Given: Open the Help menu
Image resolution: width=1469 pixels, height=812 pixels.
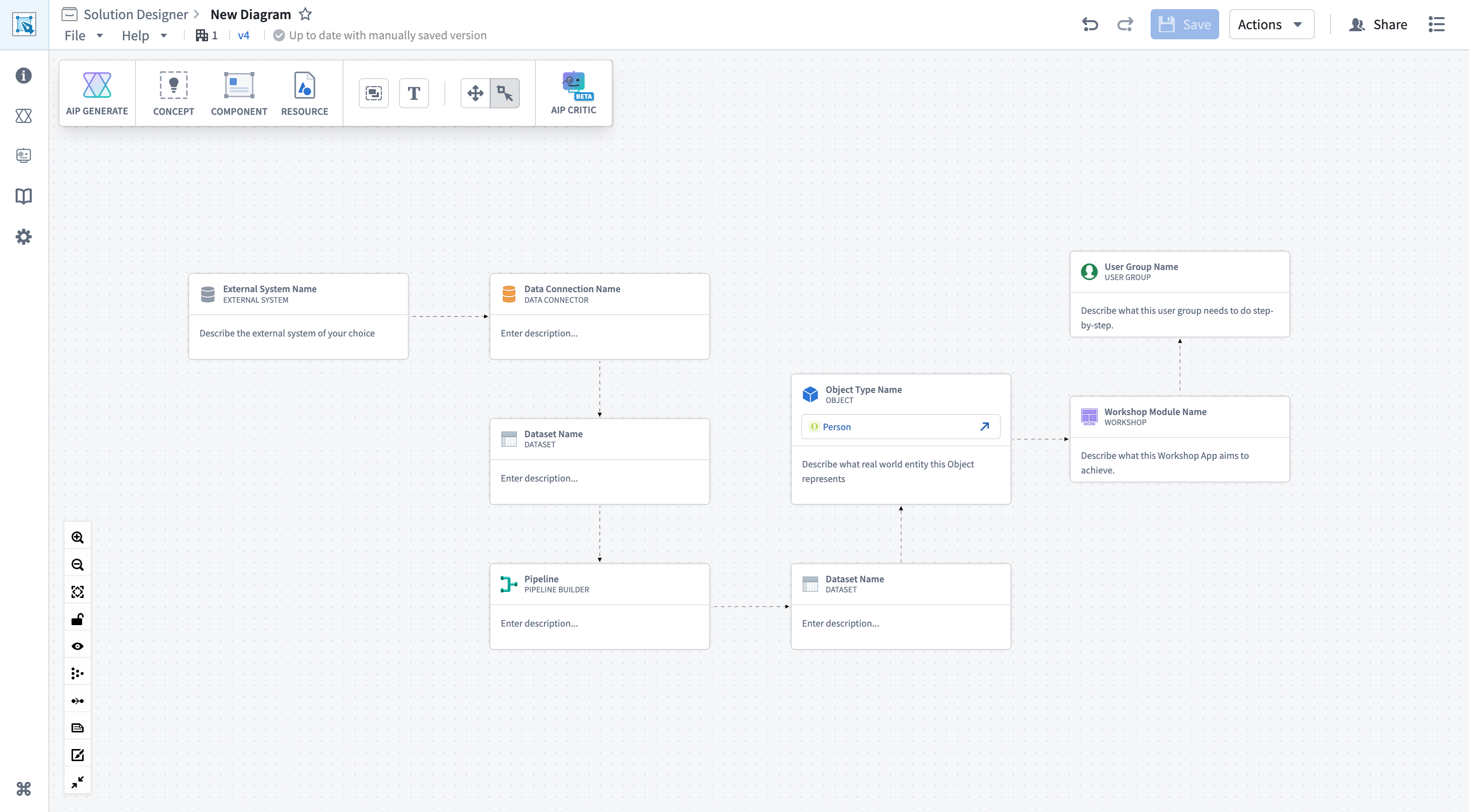Looking at the screenshot, I should click(144, 35).
